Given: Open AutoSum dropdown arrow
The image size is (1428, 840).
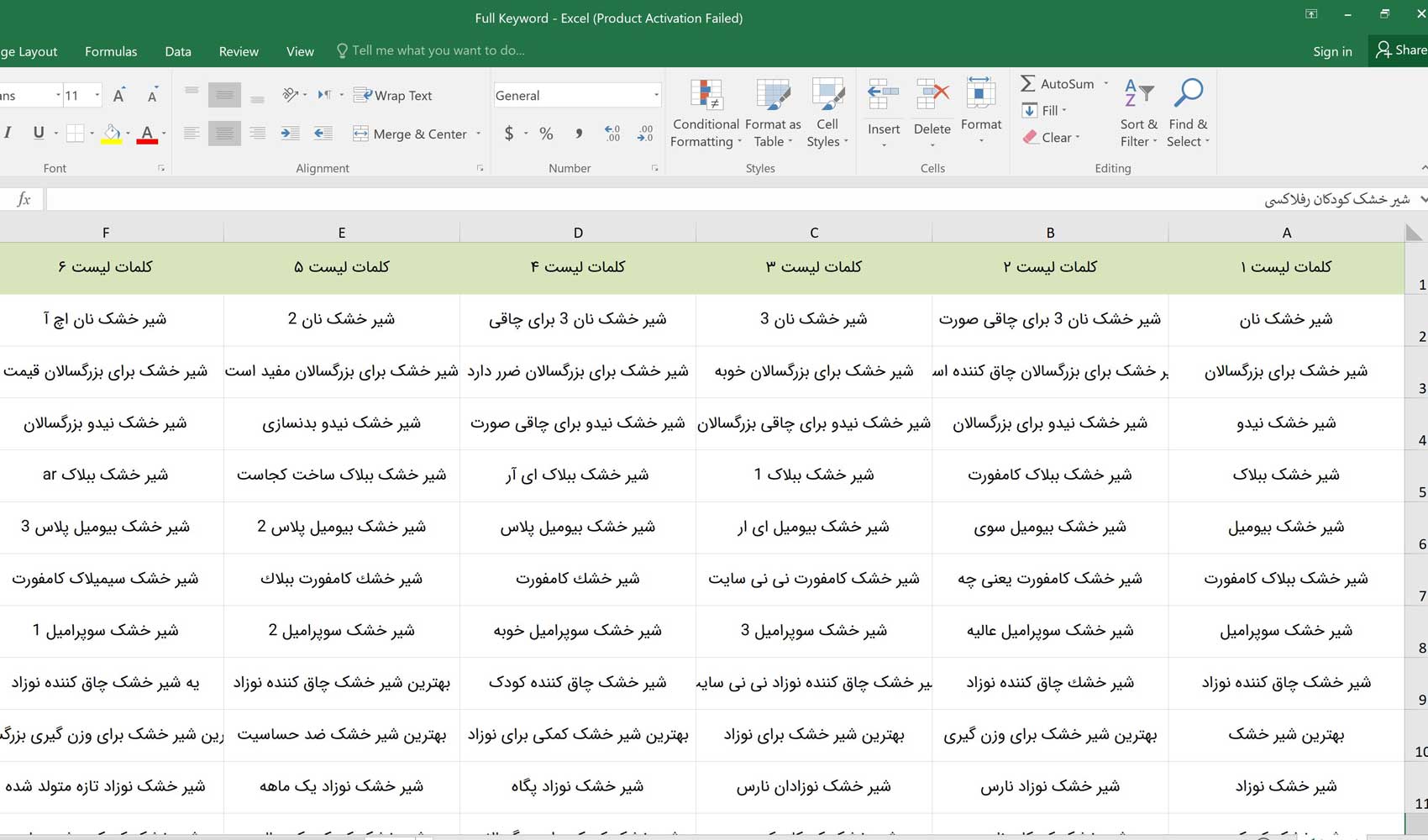Looking at the screenshot, I should [x=1105, y=83].
